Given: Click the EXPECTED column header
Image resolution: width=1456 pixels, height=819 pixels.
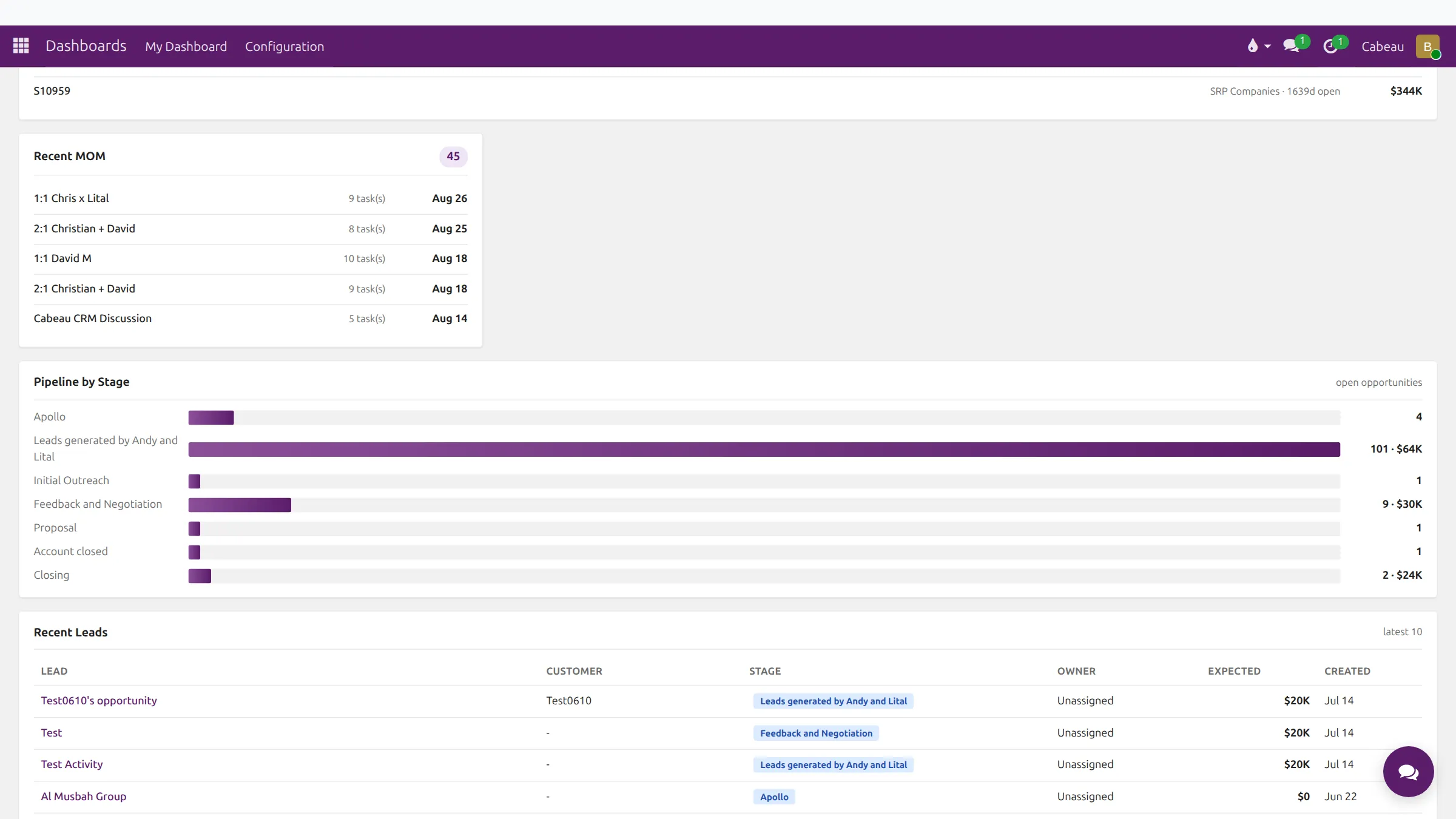Looking at the screenshot, I should click(1234, 671).
